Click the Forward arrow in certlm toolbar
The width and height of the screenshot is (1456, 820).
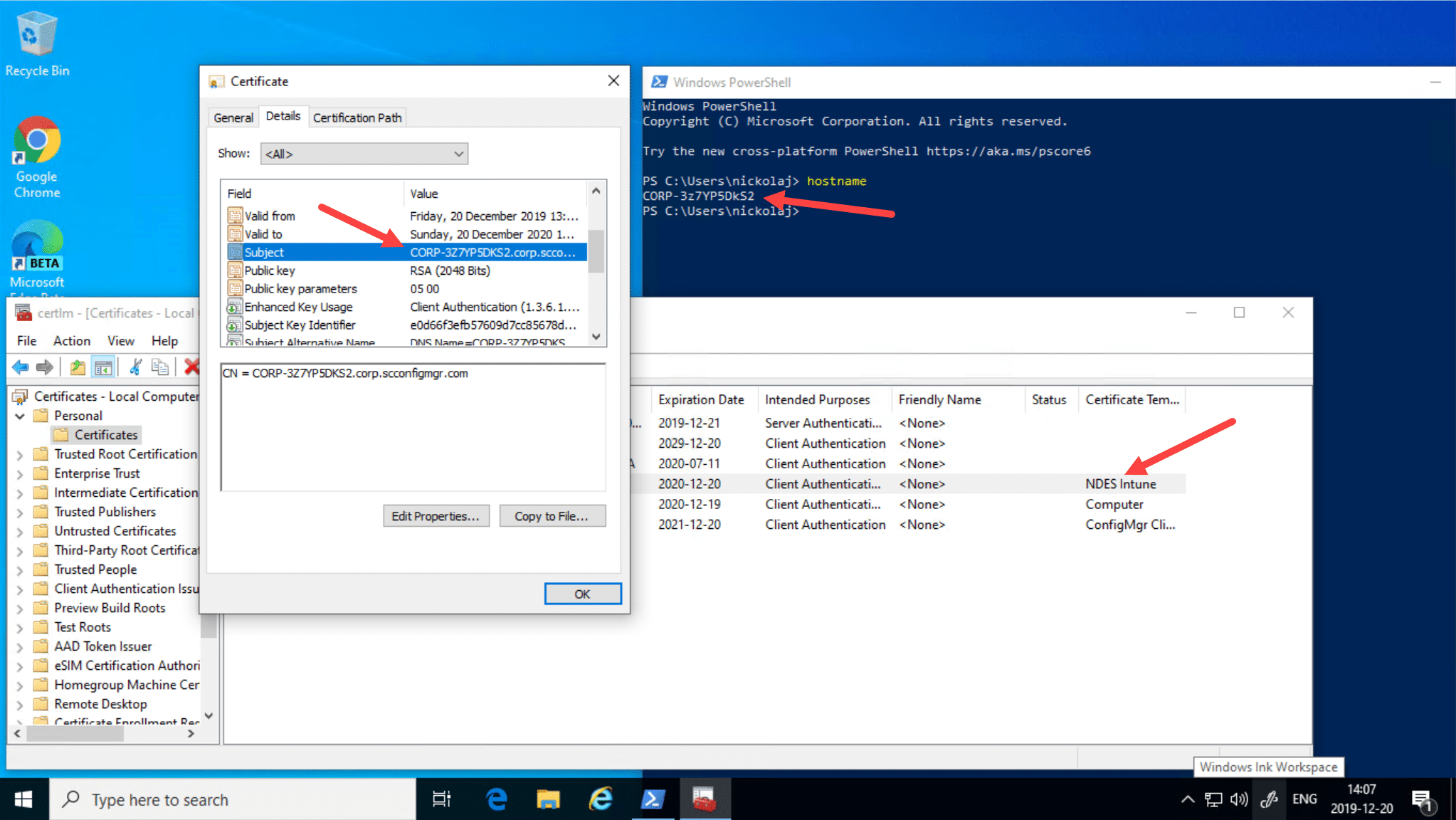click(45, 367)
